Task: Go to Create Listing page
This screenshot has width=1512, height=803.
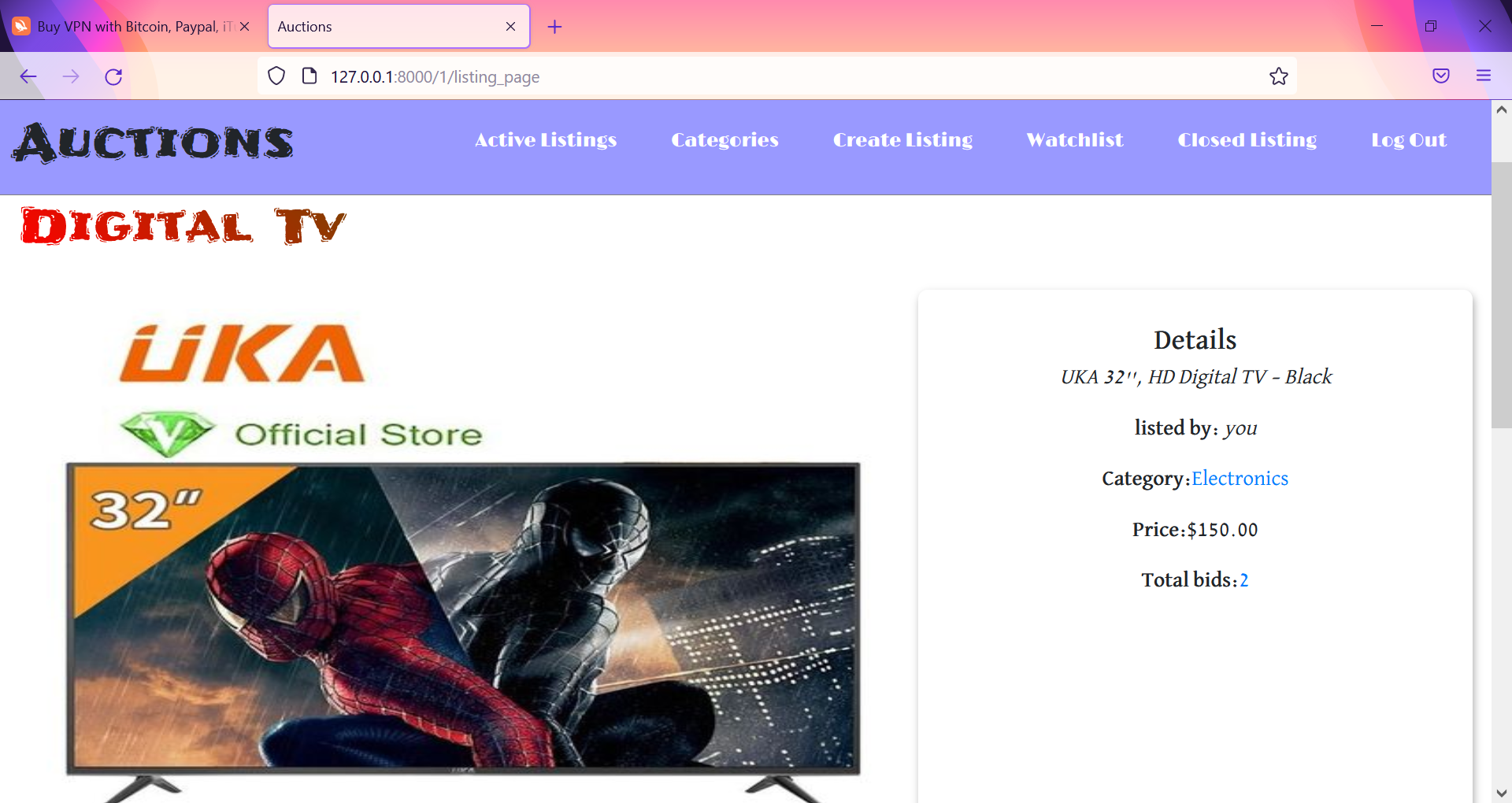Action: 902,140
